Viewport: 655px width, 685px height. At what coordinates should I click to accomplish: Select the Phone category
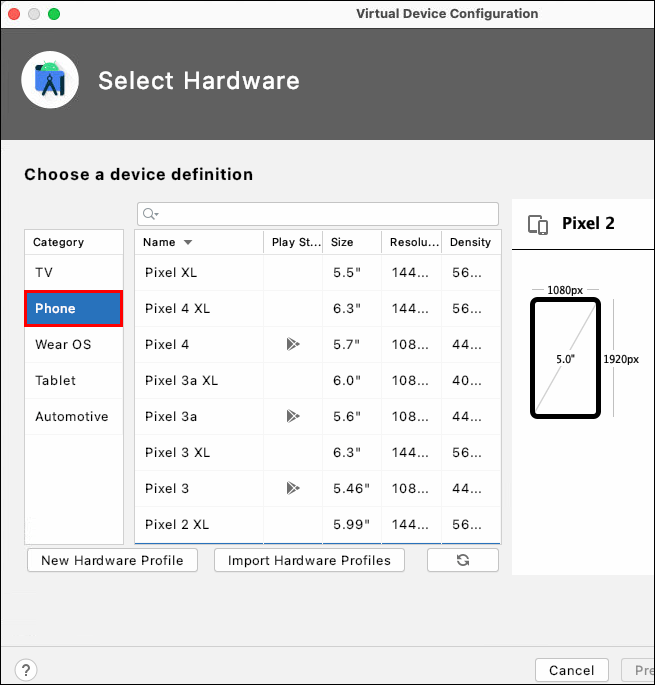74,308
